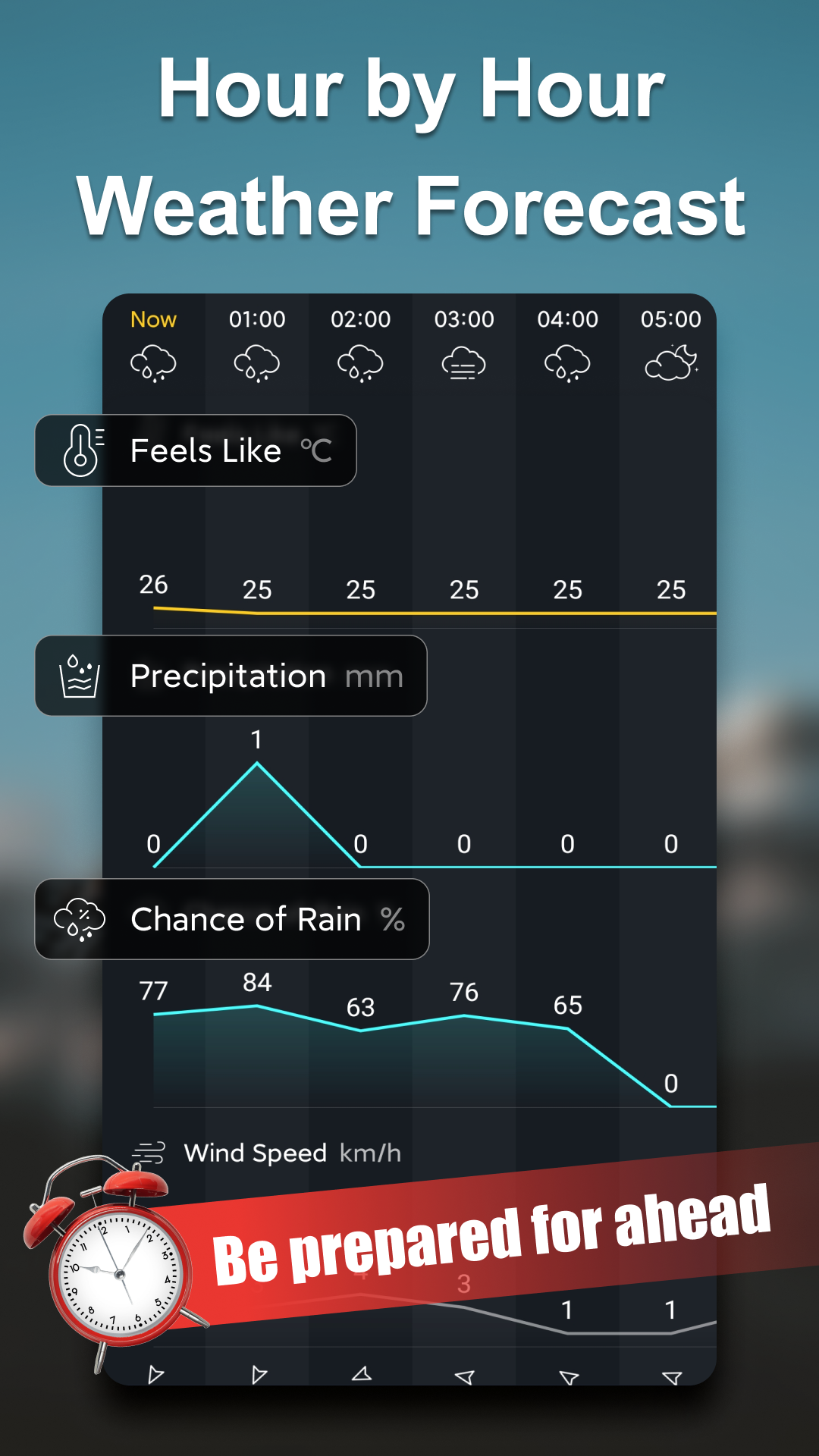The image size is (819, 1456).
Task: Toggle the % unit for Chance of Rain
Action: (393, 920)
